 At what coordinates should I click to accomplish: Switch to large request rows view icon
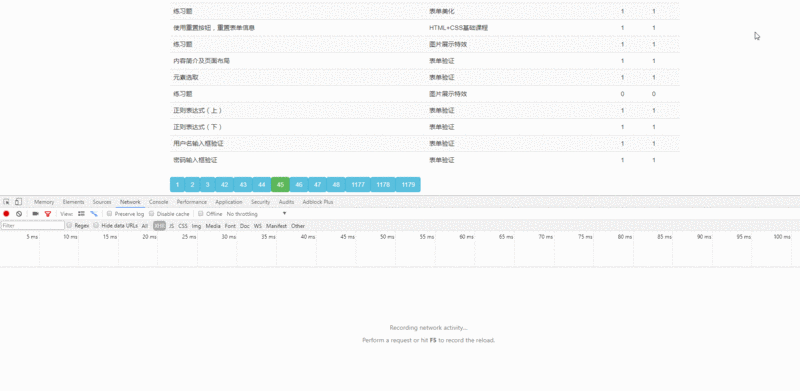point(81,214)
